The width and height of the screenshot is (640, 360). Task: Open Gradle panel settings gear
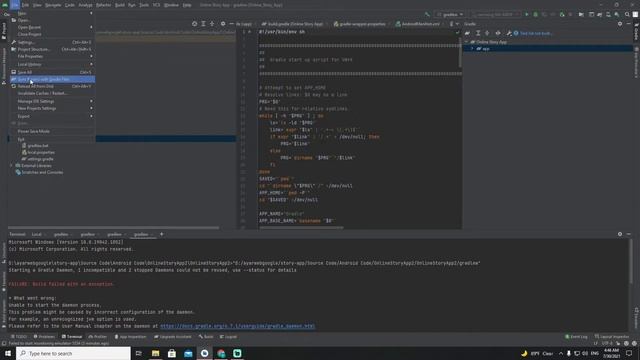pyautogui.click(x=620, y=24)
